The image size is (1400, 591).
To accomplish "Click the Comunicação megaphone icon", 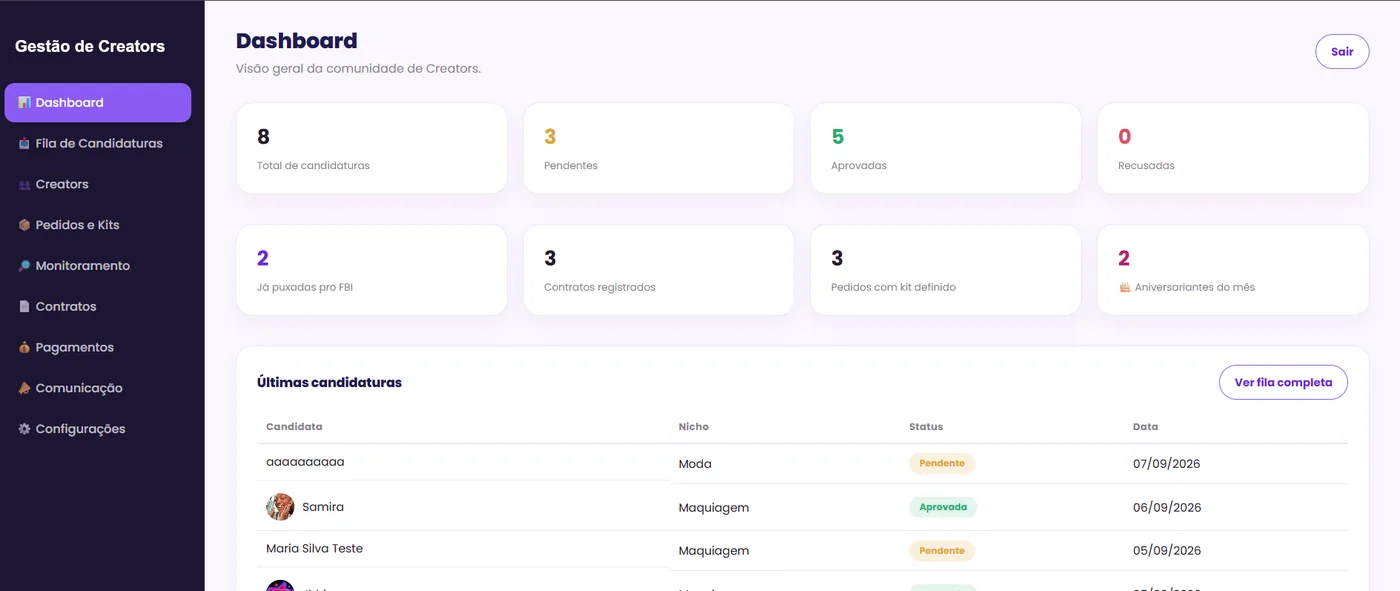I will pos(24,388).
